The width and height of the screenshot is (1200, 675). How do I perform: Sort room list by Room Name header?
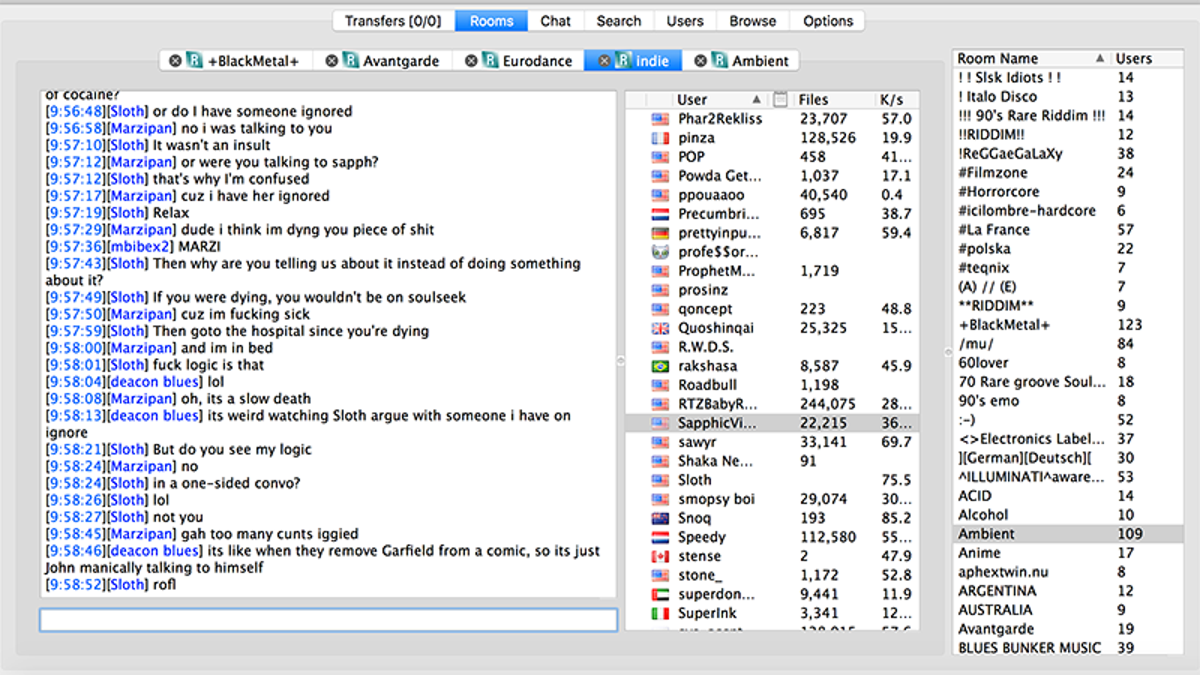coord(1030,58)
